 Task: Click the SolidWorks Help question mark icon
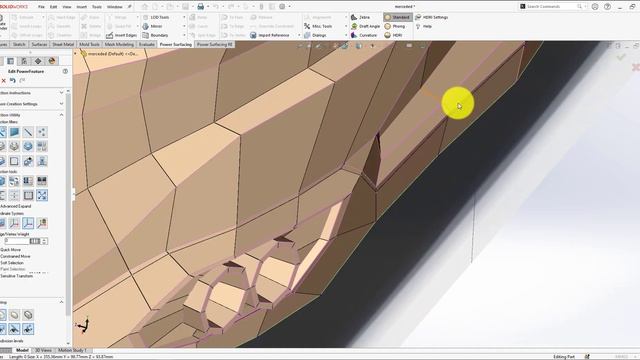tap(607, 7)
